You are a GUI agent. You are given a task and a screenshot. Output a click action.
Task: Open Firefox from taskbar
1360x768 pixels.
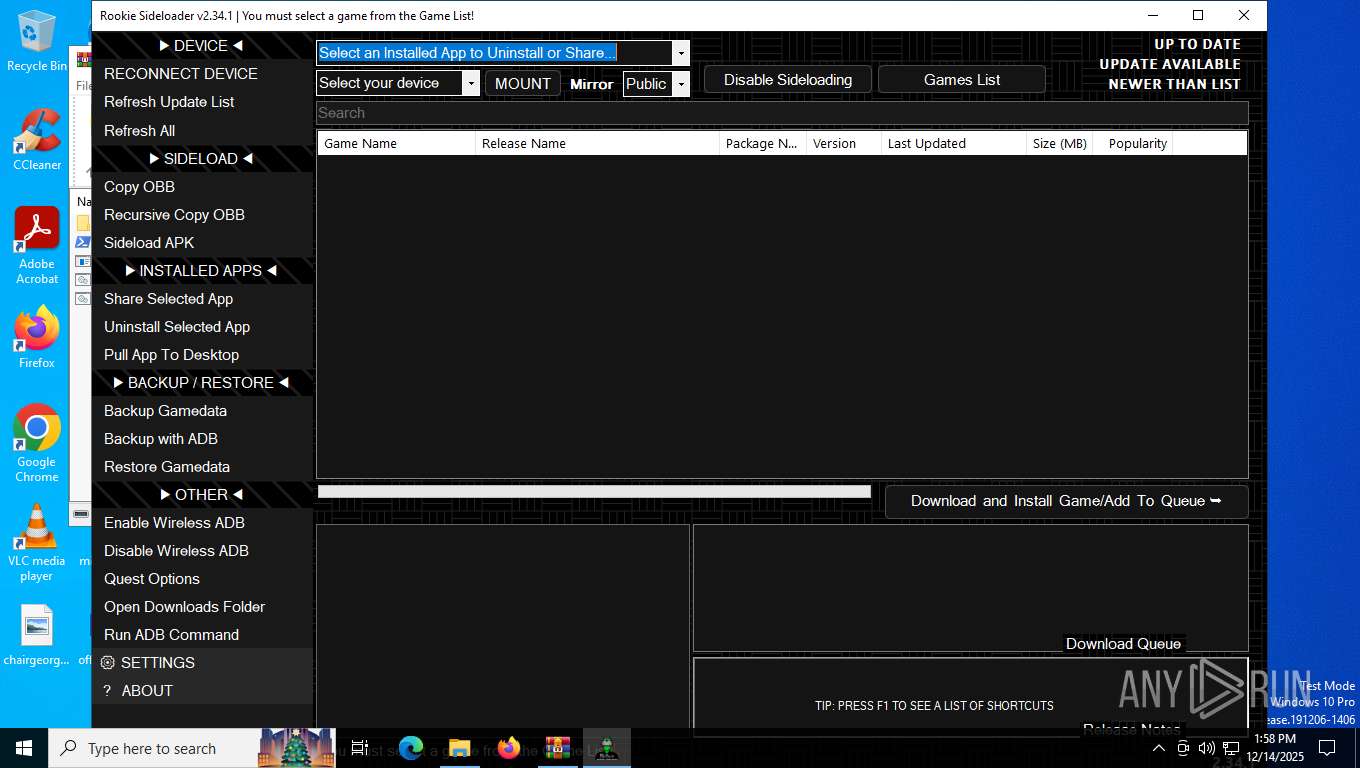[508, 748]
